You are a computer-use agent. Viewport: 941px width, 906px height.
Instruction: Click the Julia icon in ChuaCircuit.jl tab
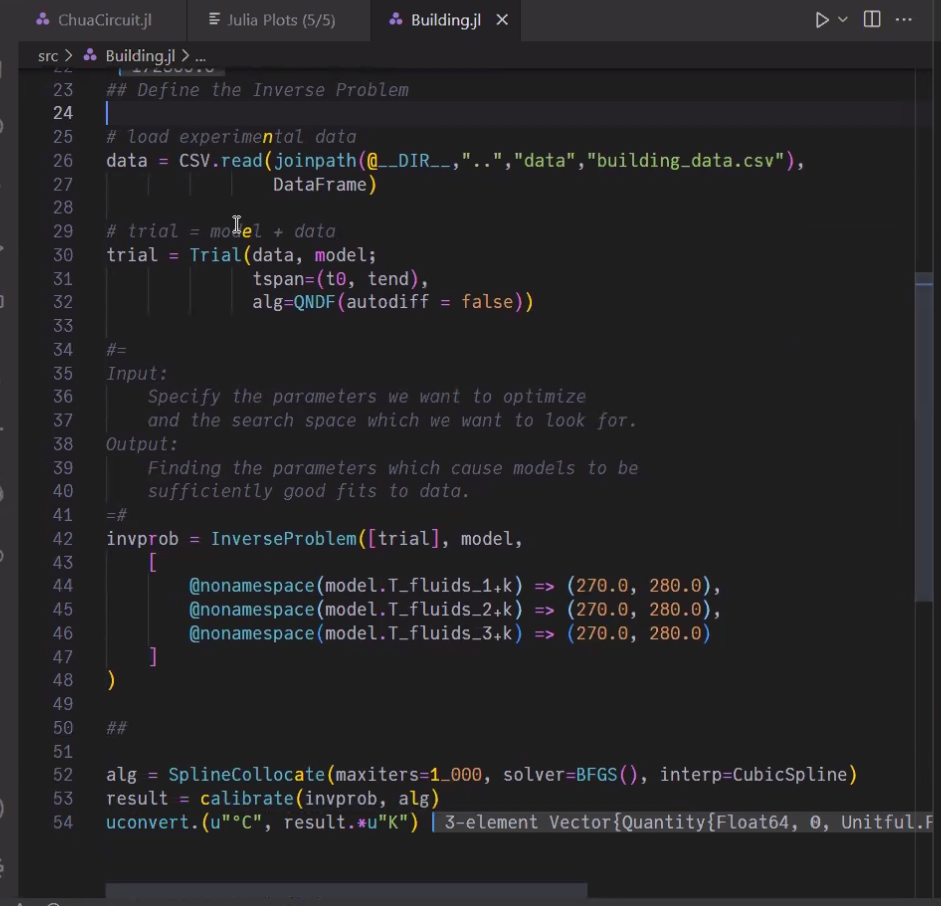pos(43,19)
